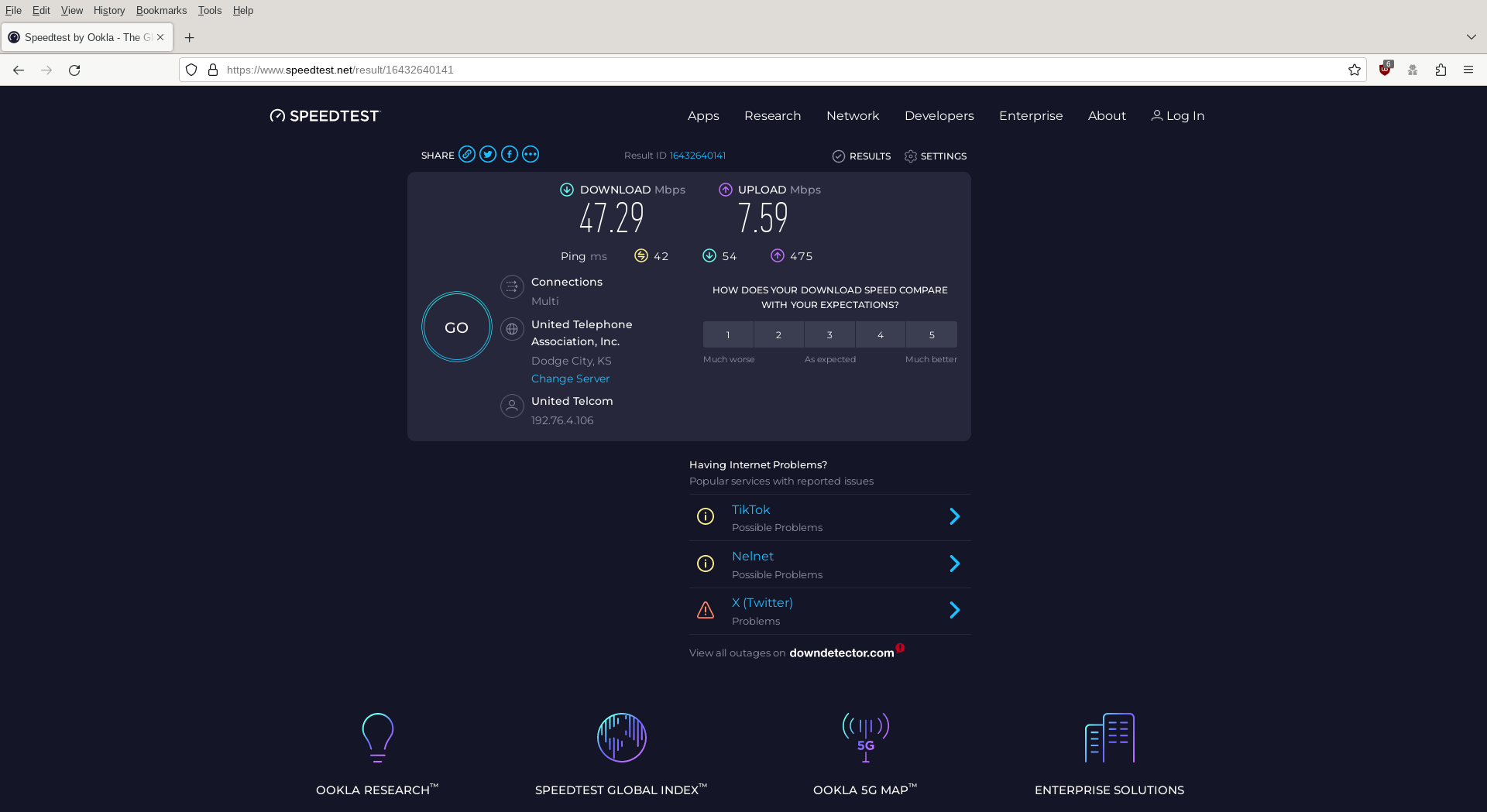Image resolution: width=1487 pixels, height=812 pixels.
Task: Share result via Facebook icon
Action: pos(509,154)
